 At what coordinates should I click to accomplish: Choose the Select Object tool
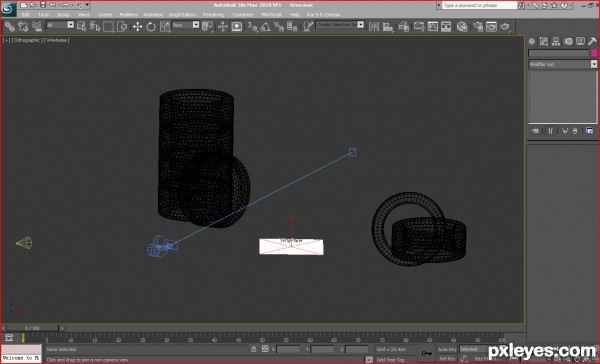81,26
